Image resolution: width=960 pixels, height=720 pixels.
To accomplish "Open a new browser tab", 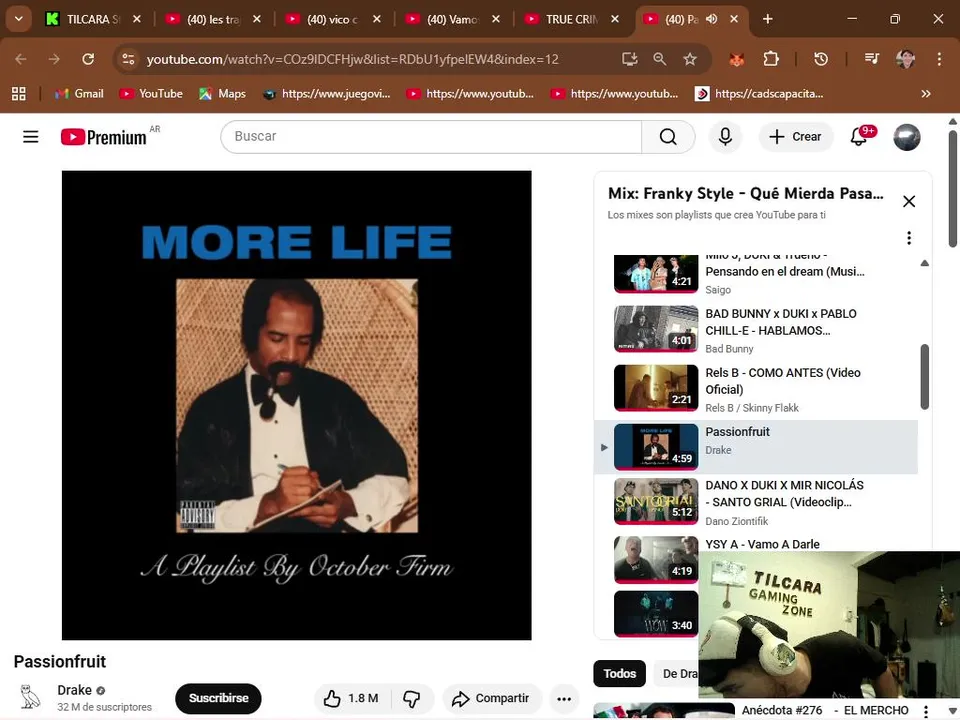I will point(767,19).
